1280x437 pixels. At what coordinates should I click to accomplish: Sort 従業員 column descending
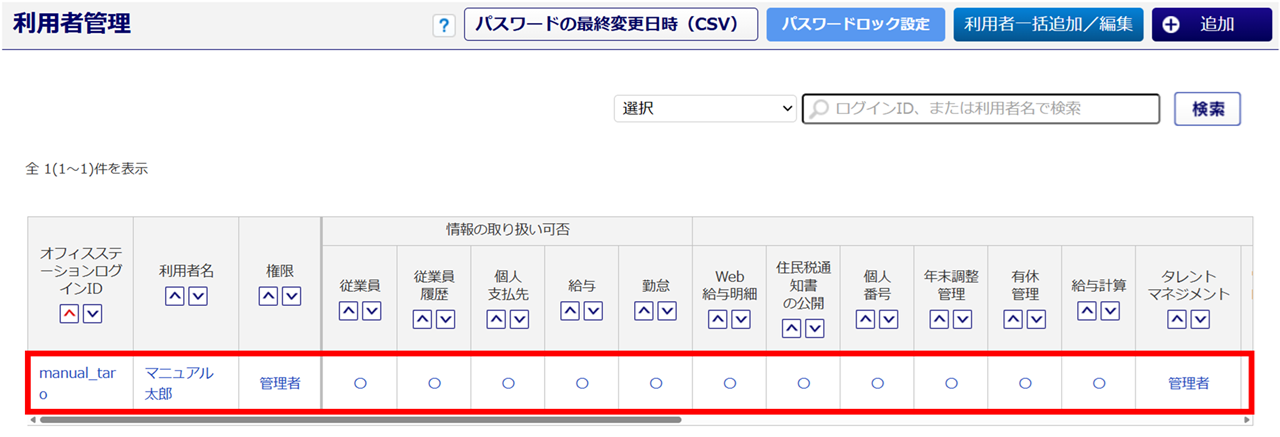372,311
